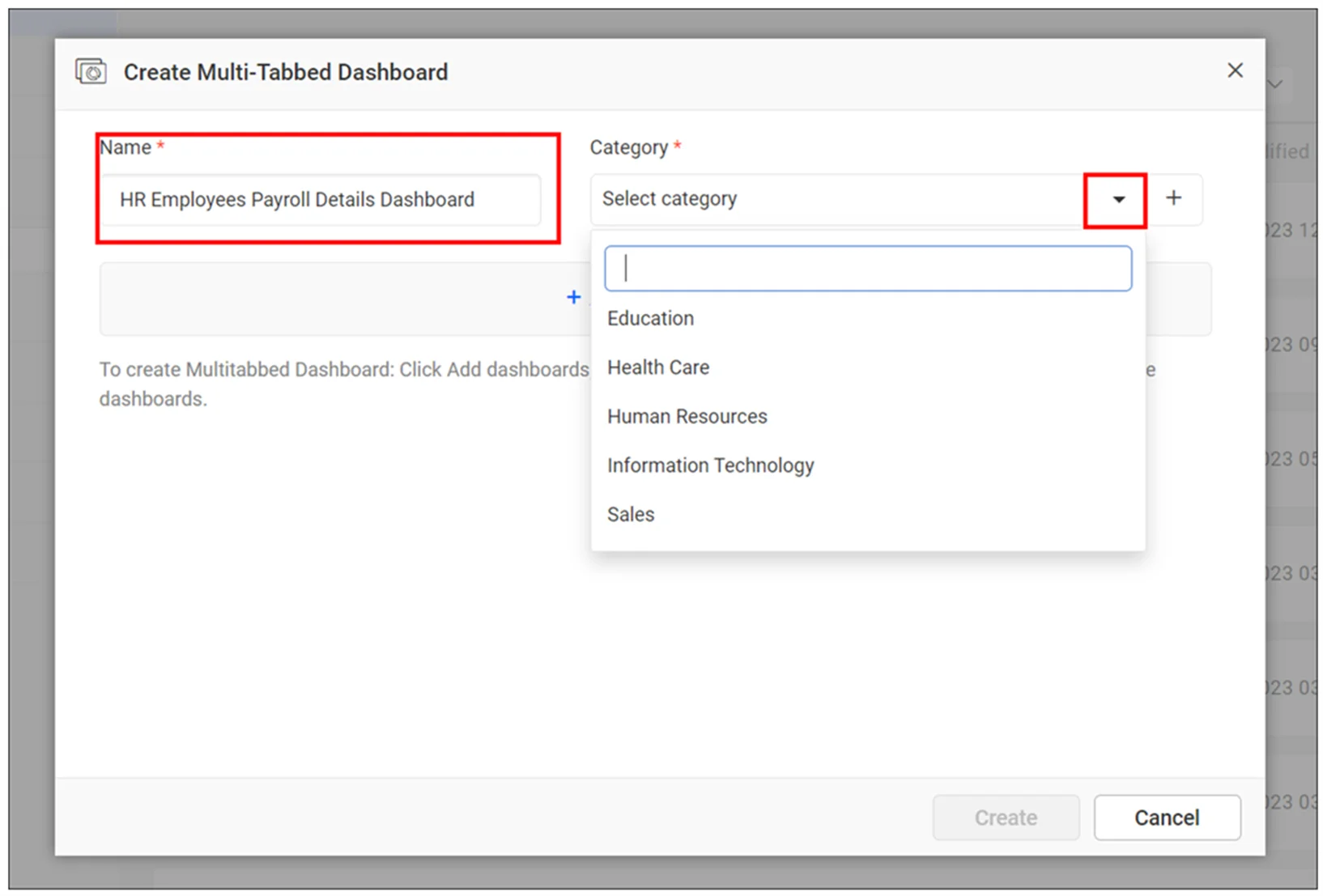Click the Create button
1323x896 pixels.
pos(1006,817)
